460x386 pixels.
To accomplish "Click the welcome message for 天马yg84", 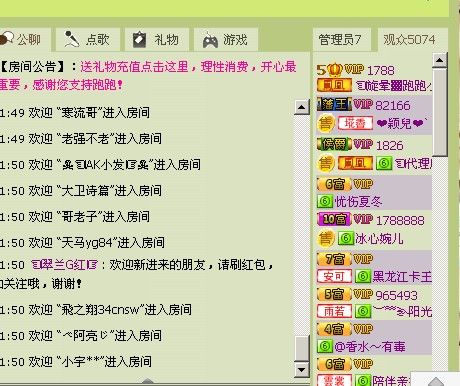I will click(x=82, y=243).
